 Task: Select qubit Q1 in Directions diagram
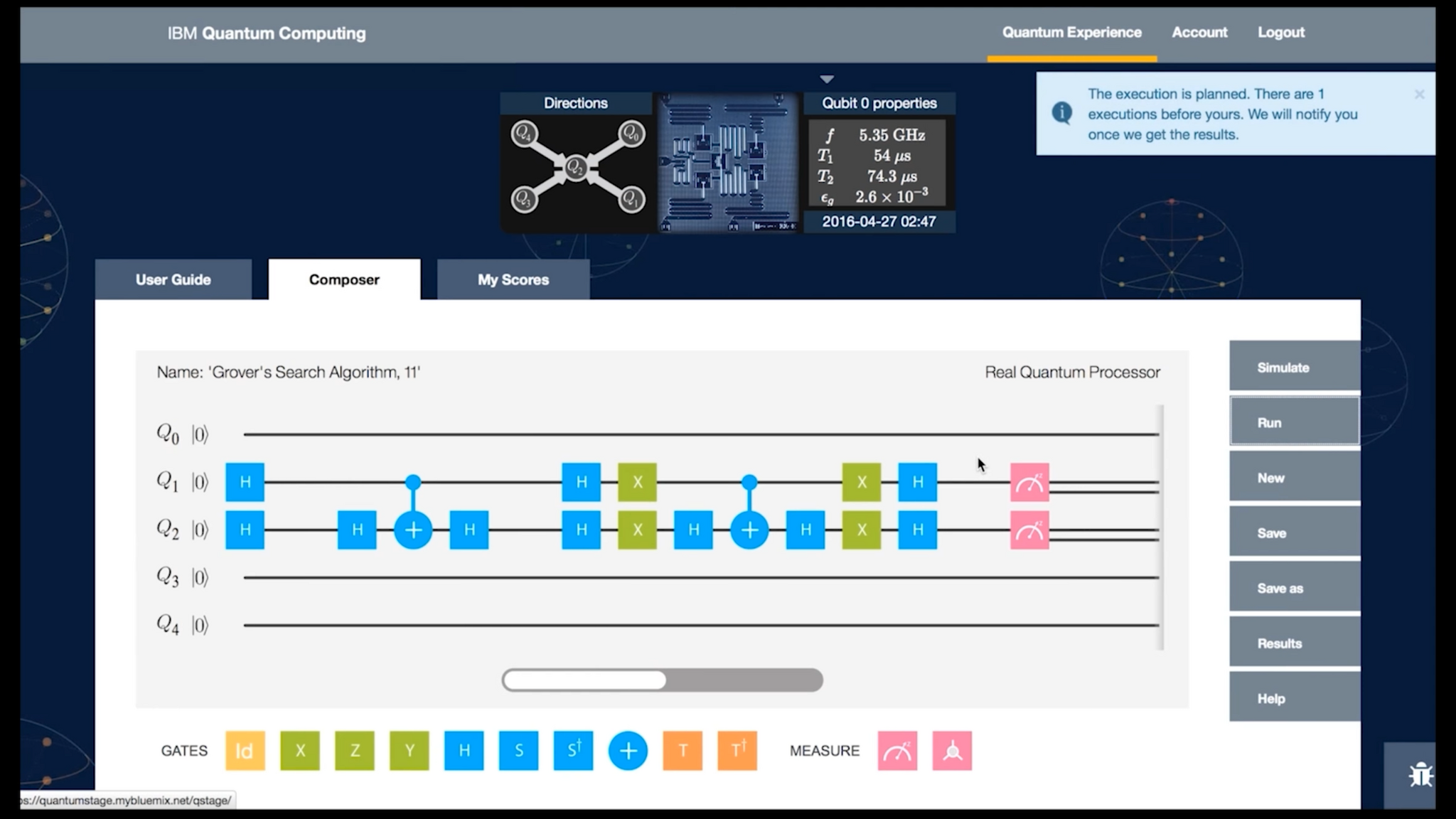pos(631,198)
